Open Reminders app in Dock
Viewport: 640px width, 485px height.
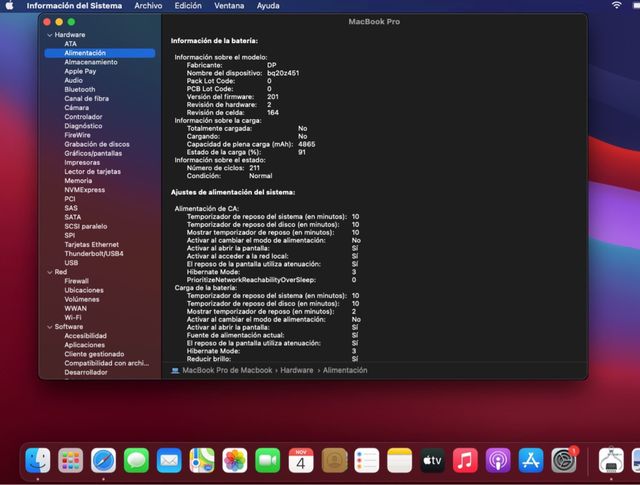tap(367, 460)
